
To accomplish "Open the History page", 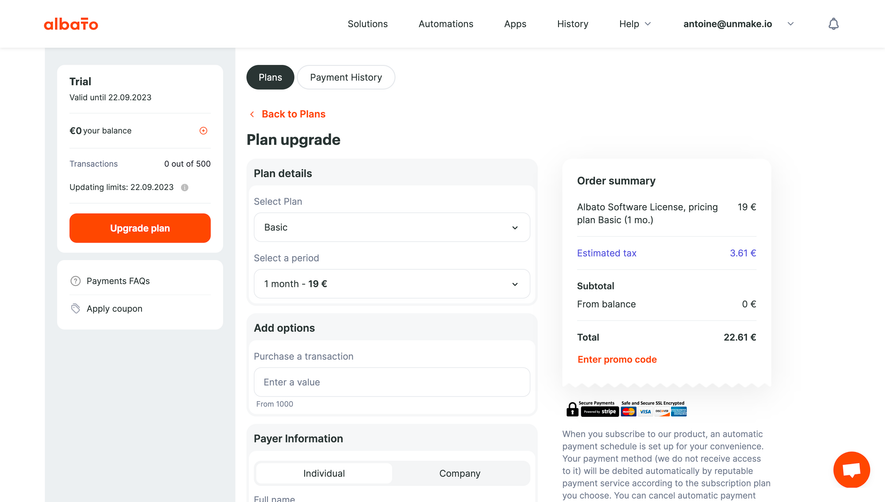I will click(572, 24).
